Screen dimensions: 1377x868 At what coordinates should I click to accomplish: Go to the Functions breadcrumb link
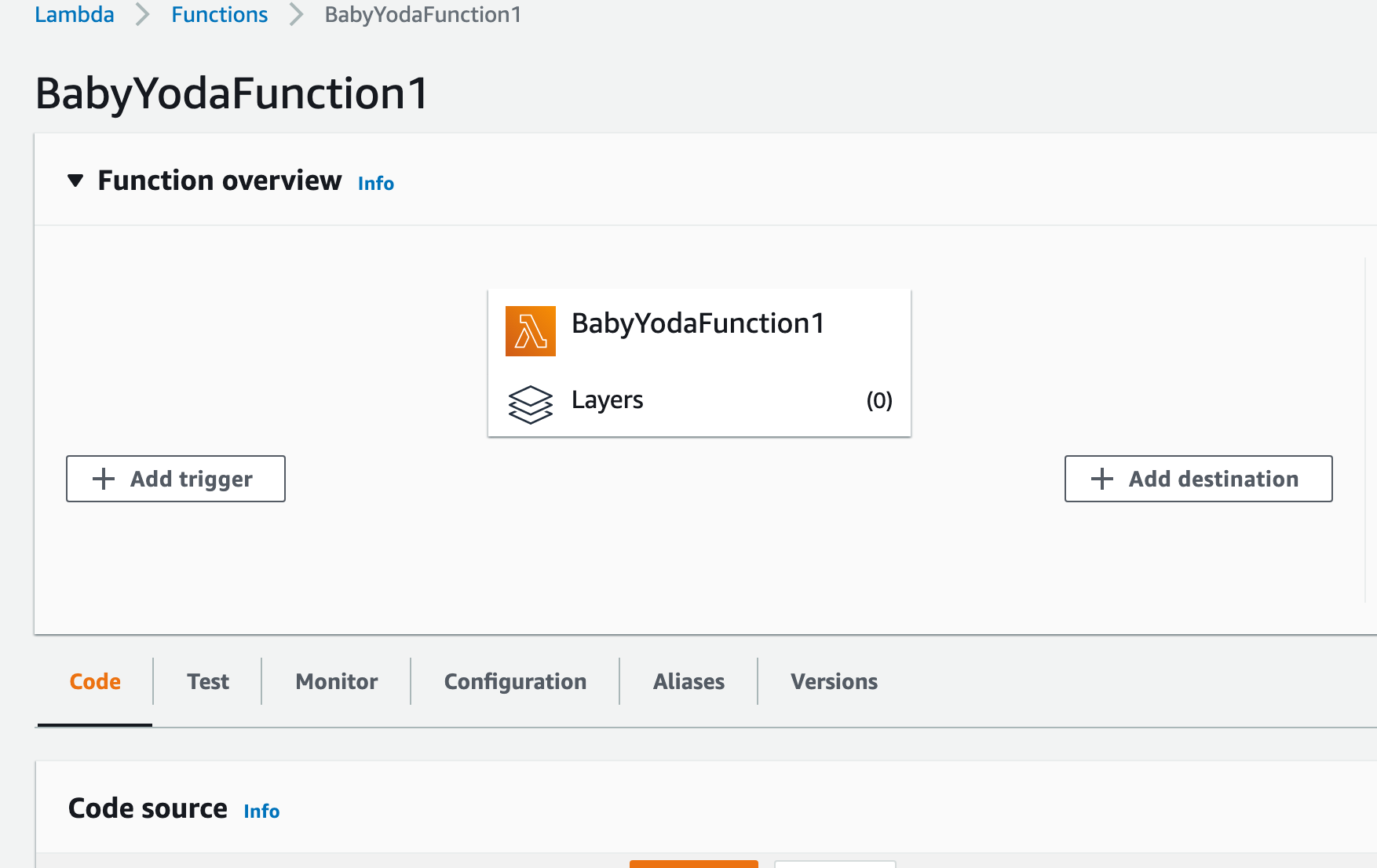[220, 14]
